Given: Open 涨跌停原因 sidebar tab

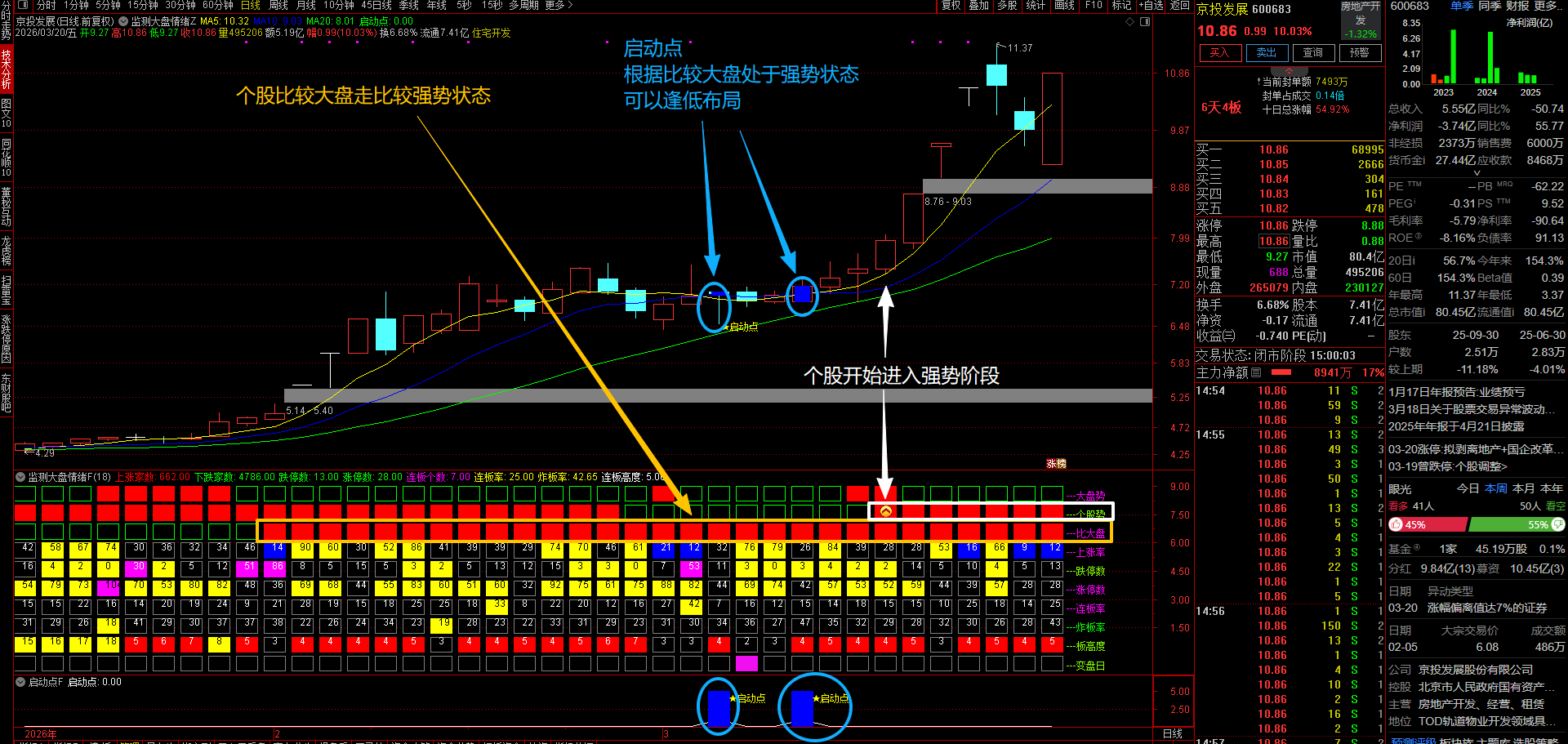Looking at the screenshot, I should point(7,339).
